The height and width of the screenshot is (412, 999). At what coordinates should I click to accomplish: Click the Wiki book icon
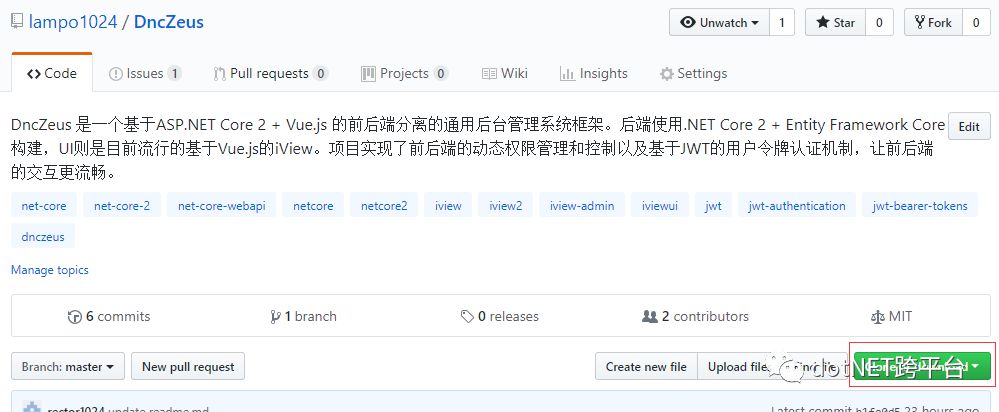click(x=489, y=74)
